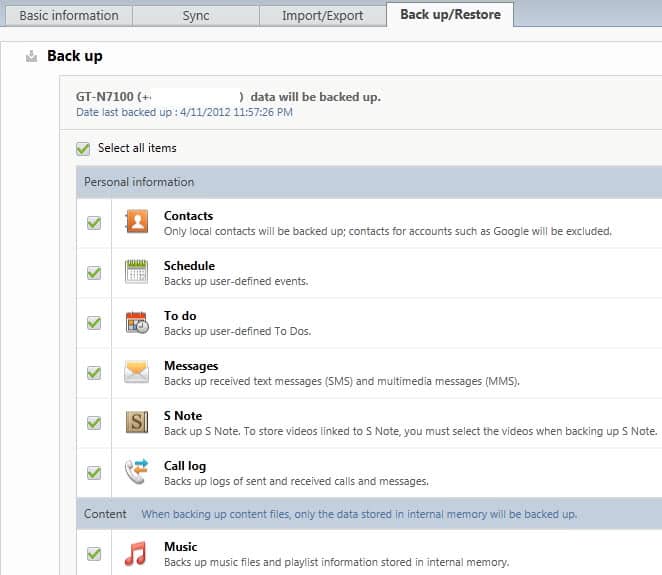
Task: Disable the Messages backup checkbox
Action: 94,373
